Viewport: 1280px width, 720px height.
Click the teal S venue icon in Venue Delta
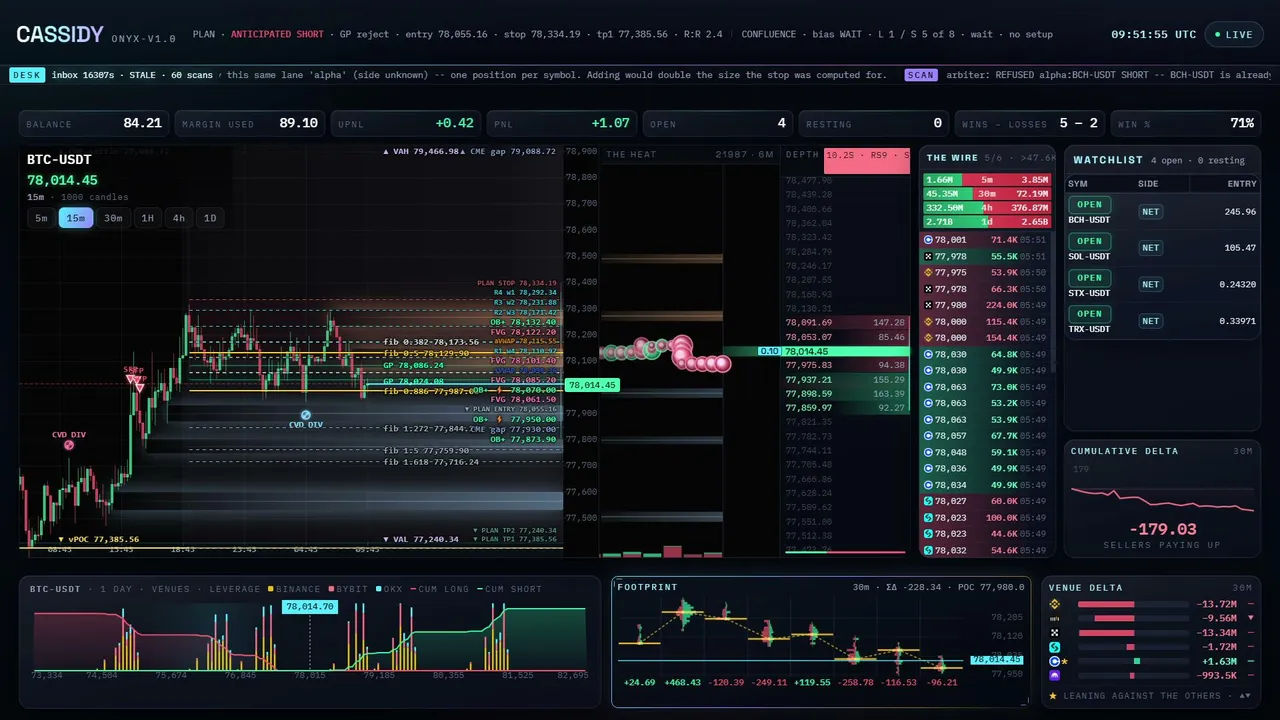pyautogui.click(x=1053, y=647)
